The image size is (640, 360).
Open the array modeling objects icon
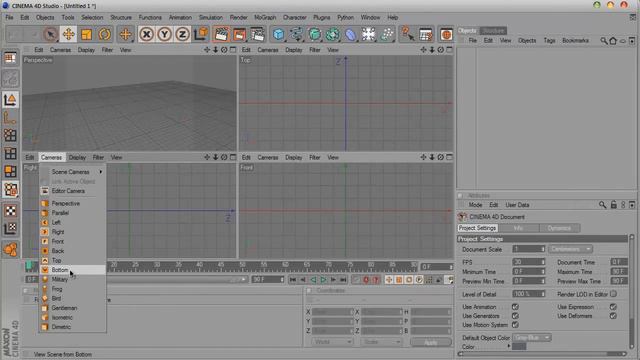pos(333,34)
